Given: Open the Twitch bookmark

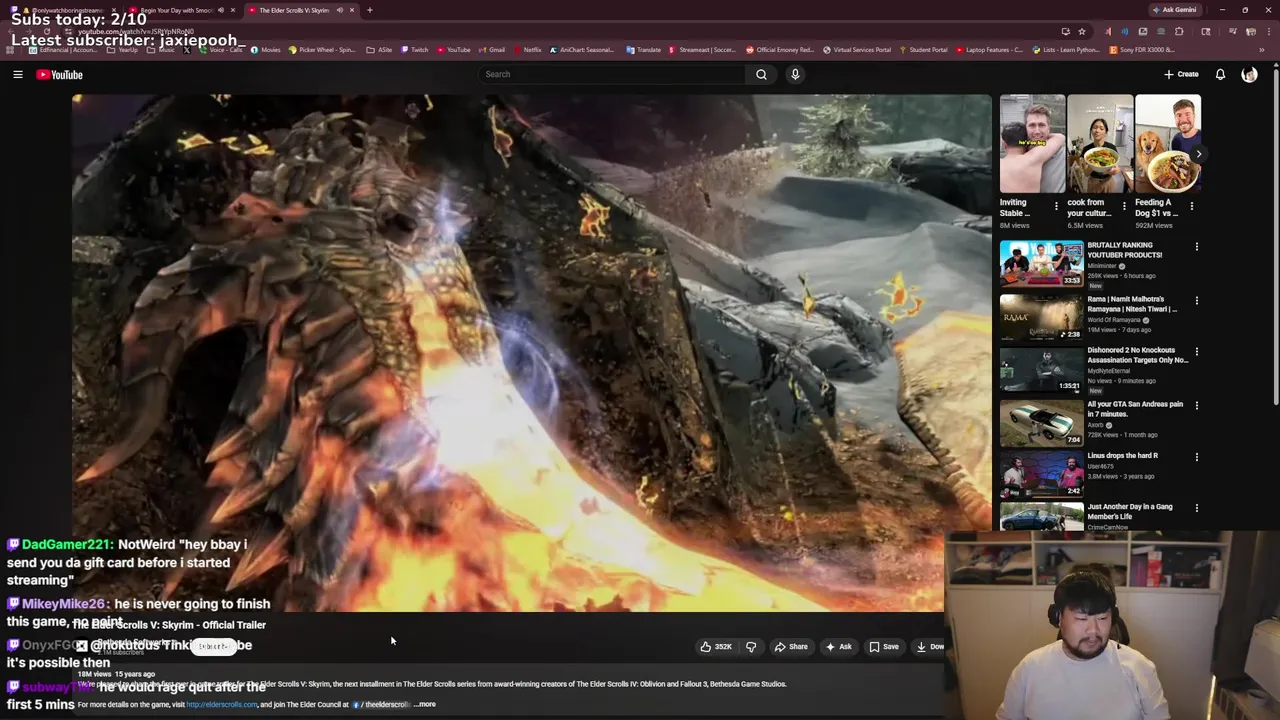Looking at the screenshot, I should (x=415, y=50).
